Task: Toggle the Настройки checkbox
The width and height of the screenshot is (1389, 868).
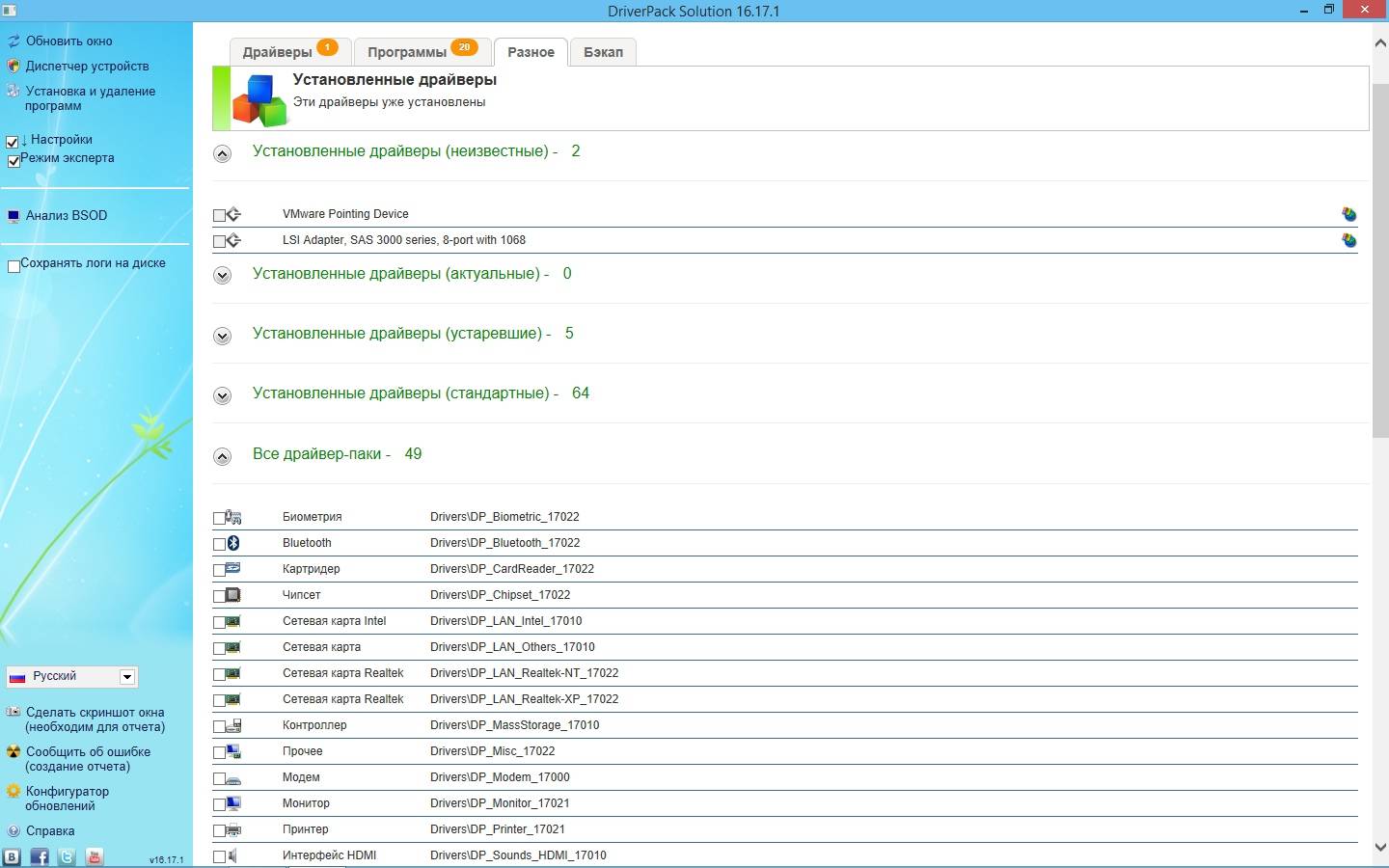Action: coord(13,142)
